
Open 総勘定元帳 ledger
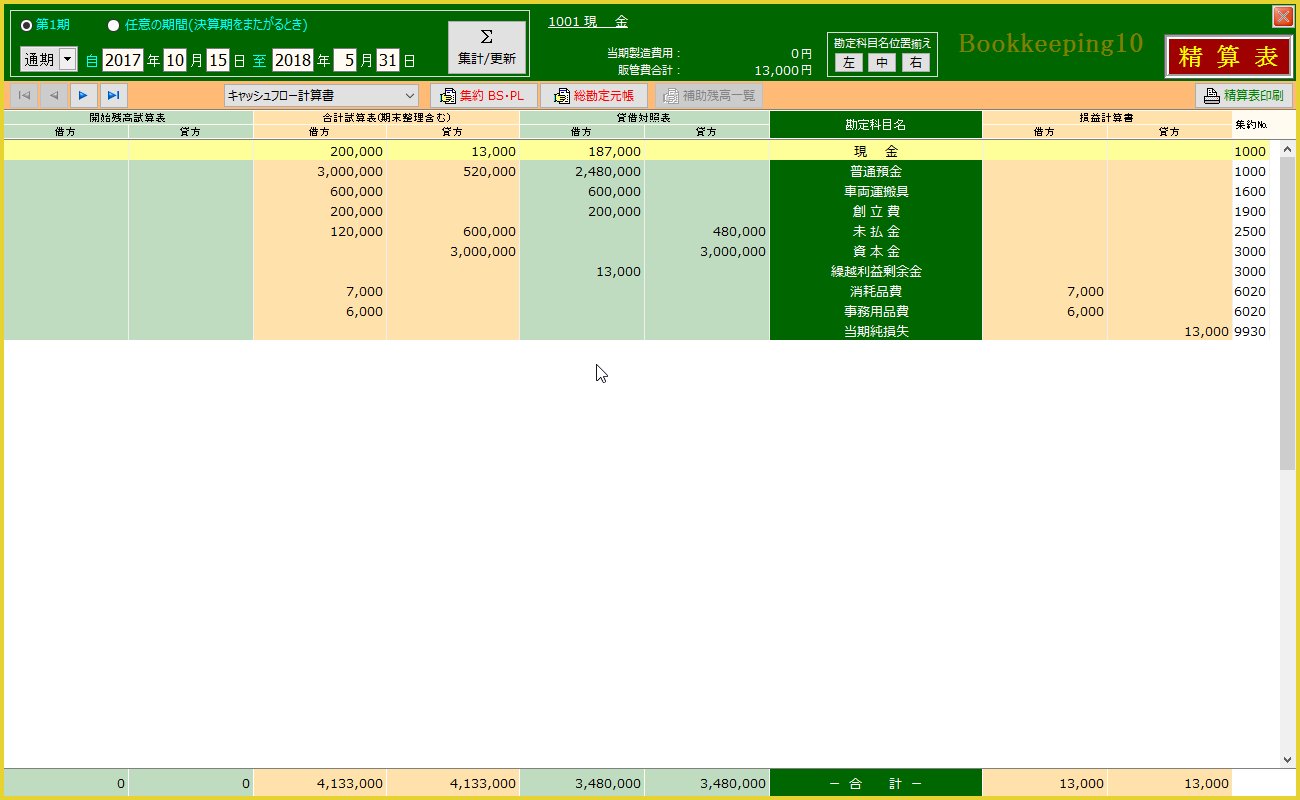tap(594, 96)
